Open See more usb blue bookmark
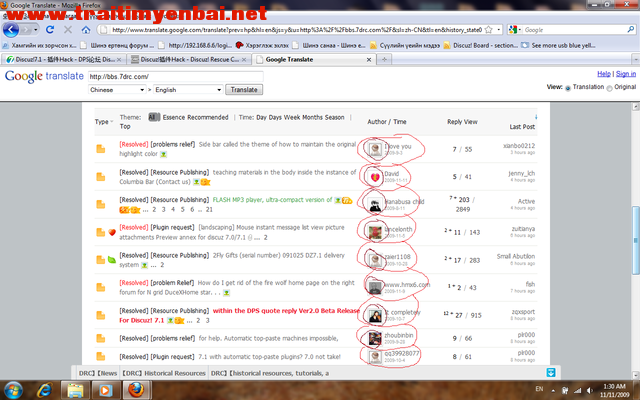 pos(558,45)
